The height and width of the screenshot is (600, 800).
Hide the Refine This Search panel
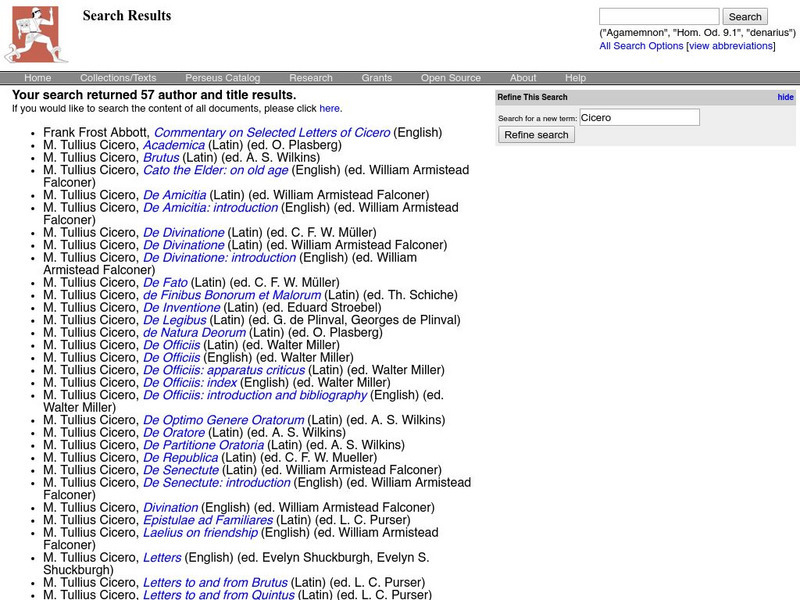pyautogui.click(x=785, y=97)
